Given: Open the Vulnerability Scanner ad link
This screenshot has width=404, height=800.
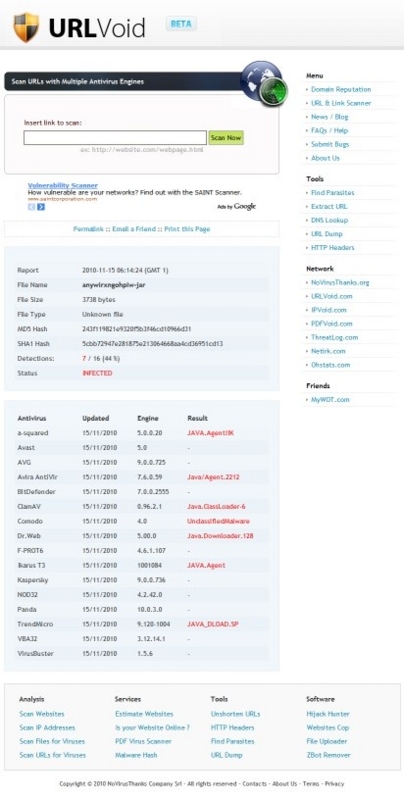Looking at the screenshot, I should pyautogui.click(x=63, y=185).
